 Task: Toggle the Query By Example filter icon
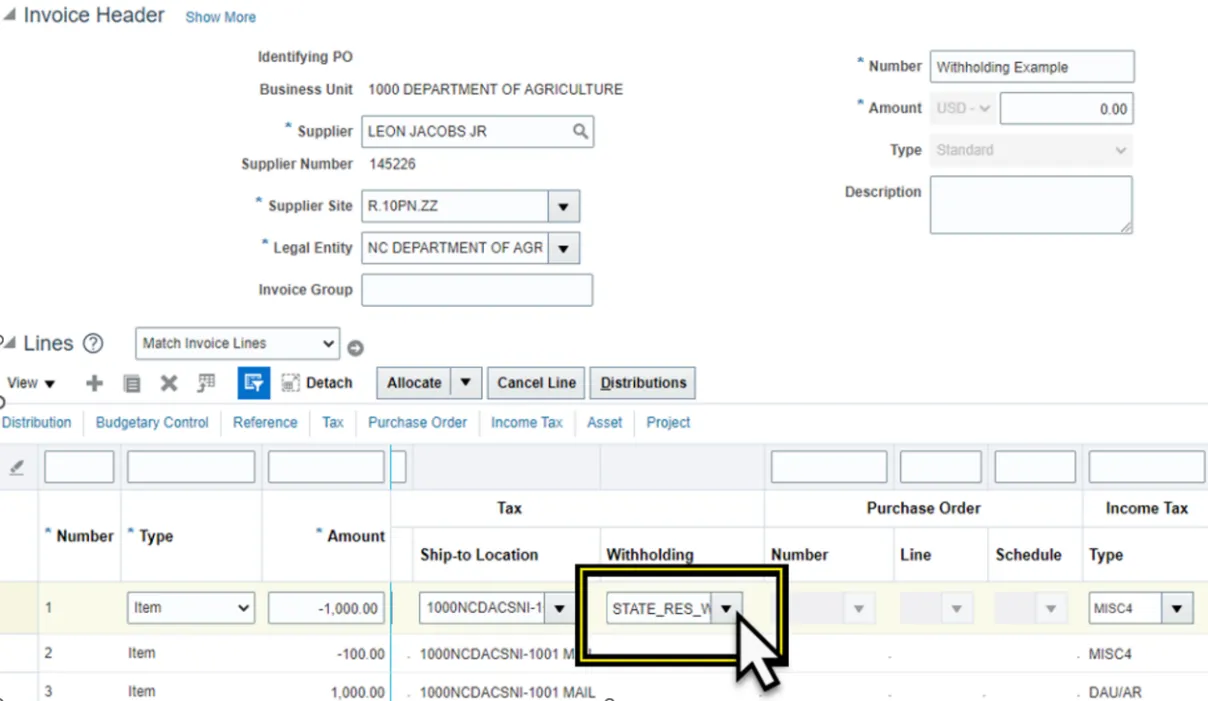[254, 383]
